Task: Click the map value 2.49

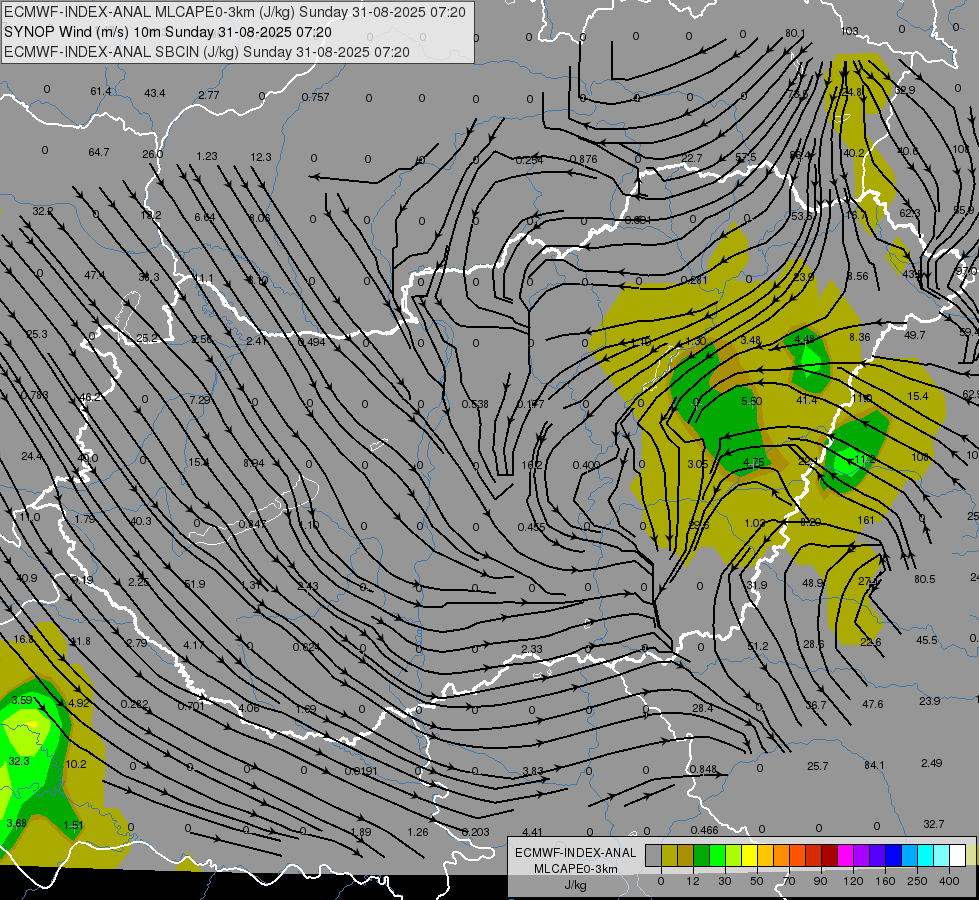Action: (x=932, y=763)
